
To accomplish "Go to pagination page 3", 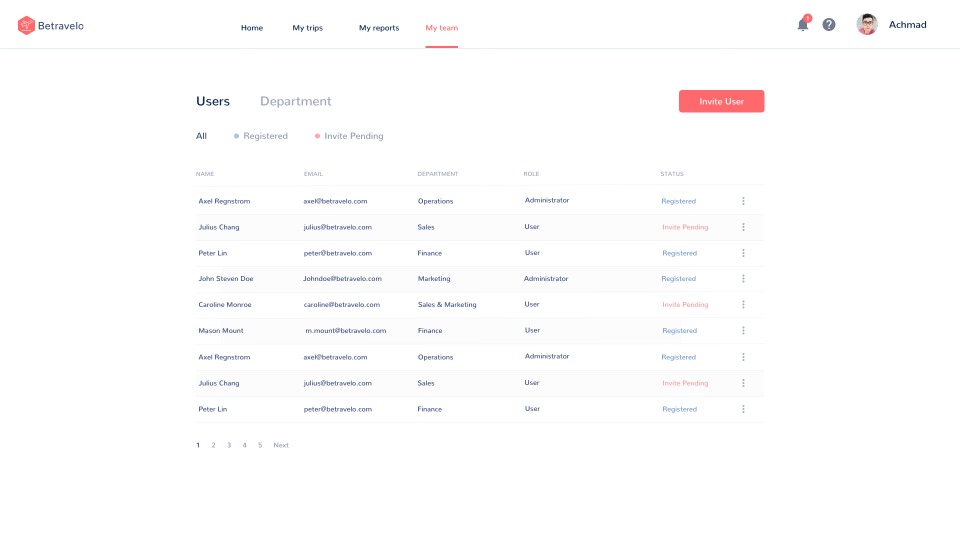I will click(x=229, y=445).
